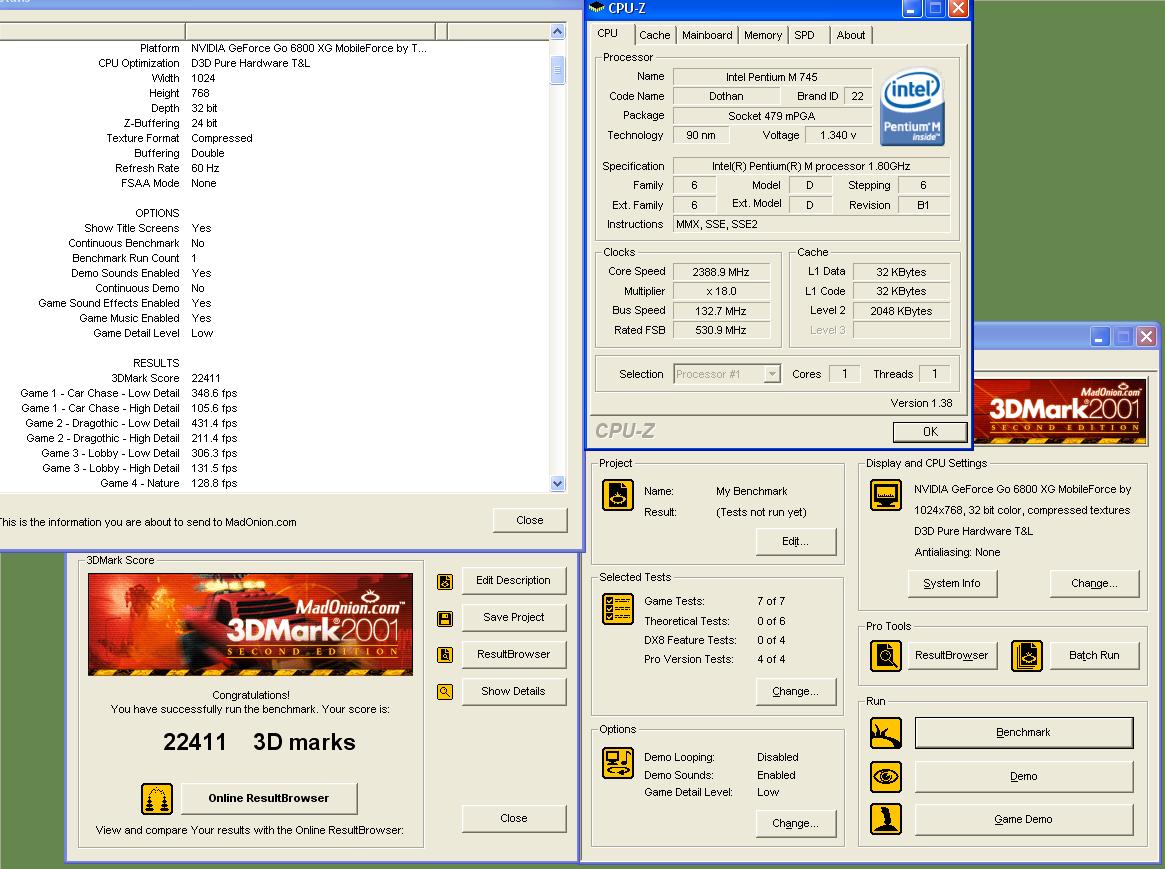The width and height of the screenshot is (1165, 869).
Task: Click the Batch Run documents icon
Action: (1027, 656)
